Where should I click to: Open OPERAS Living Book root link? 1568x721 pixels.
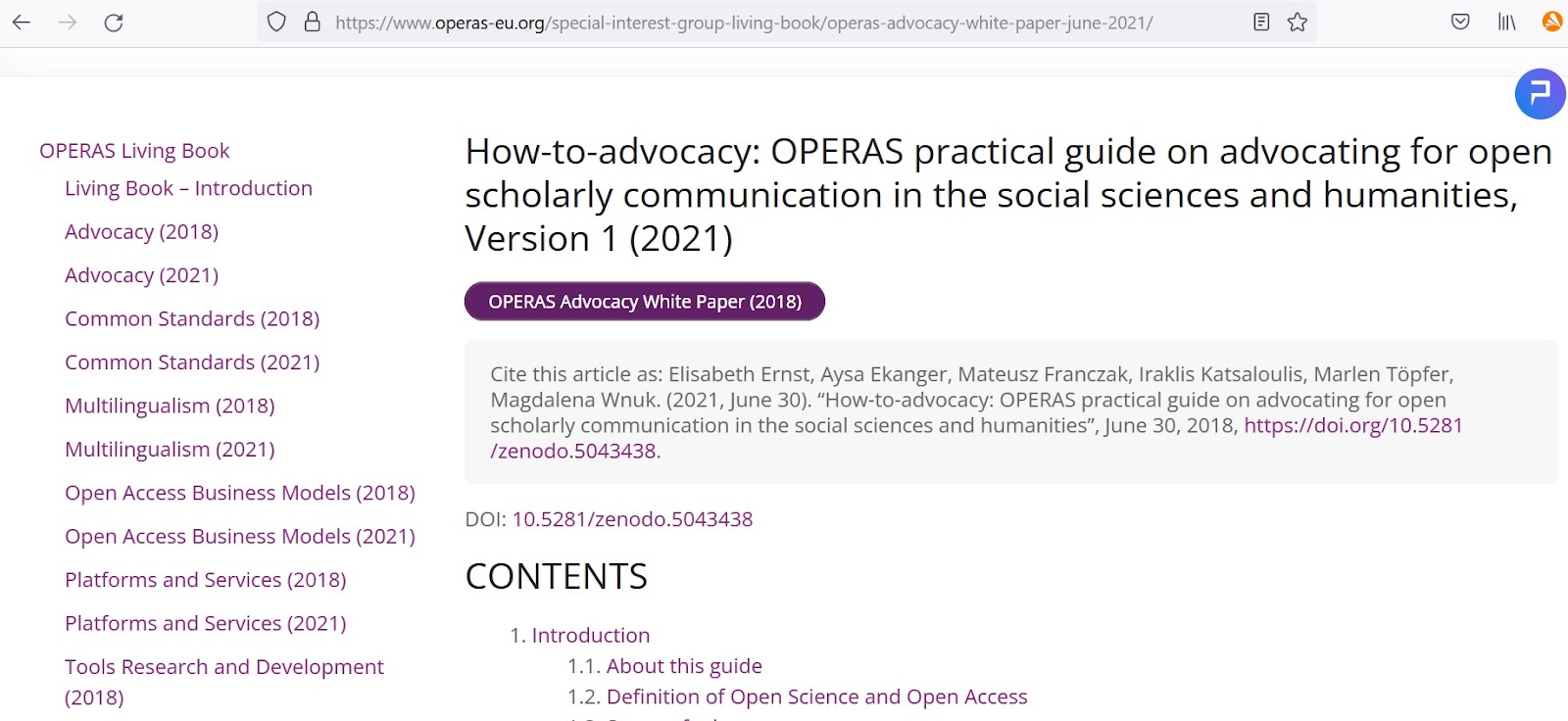point(134,151)
